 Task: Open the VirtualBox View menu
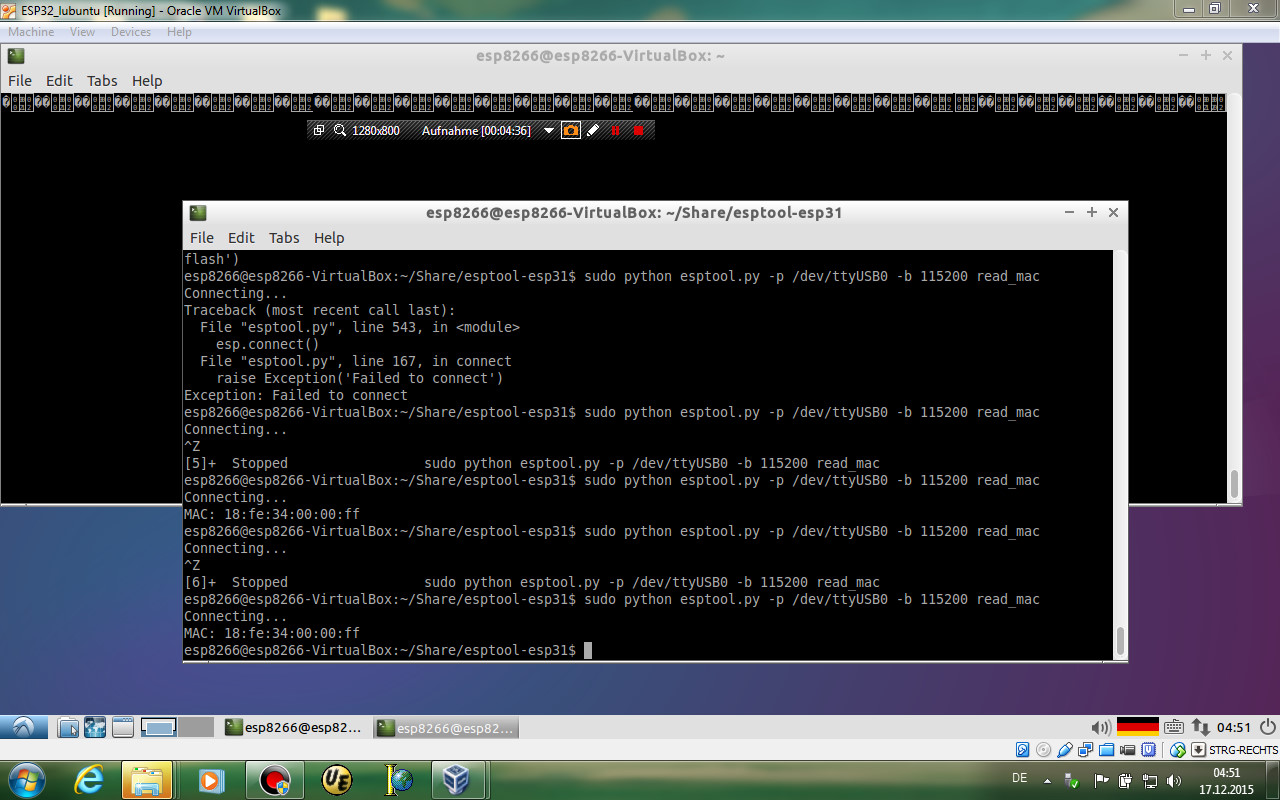coord(83,32)
